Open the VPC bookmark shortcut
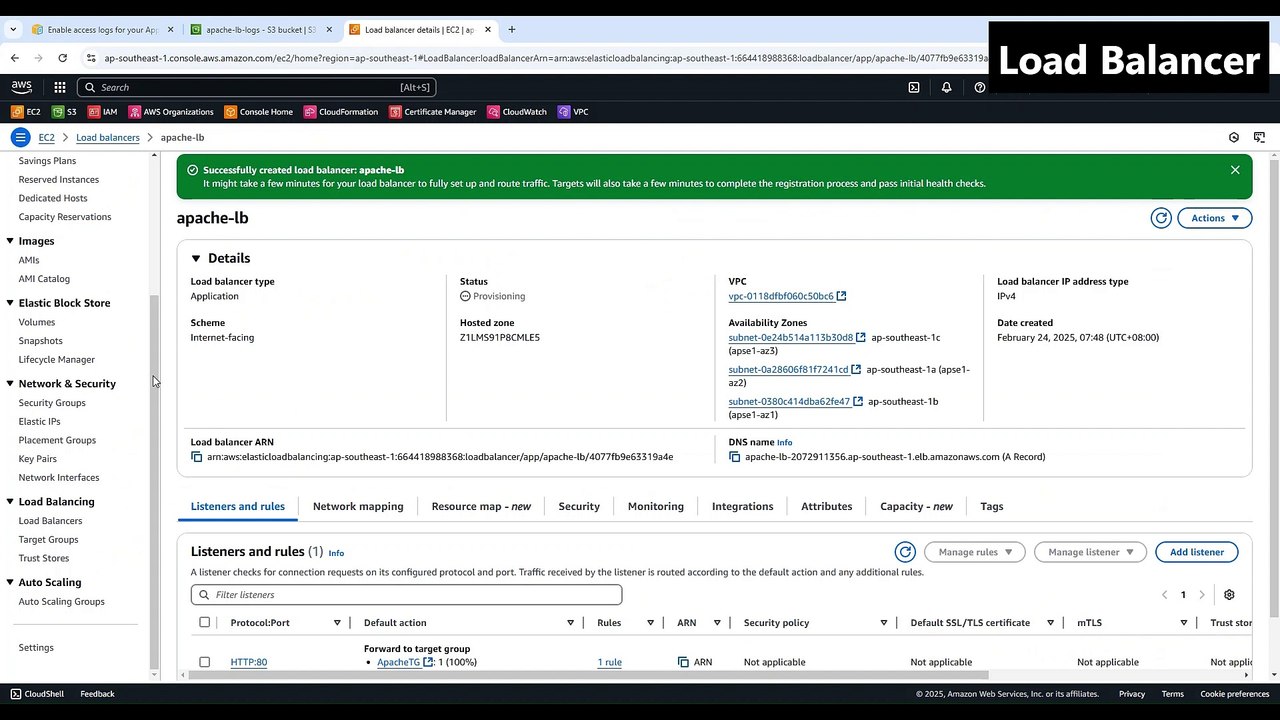The width and height of the screenshot is (1280, 720). click(x=573, y=112)
